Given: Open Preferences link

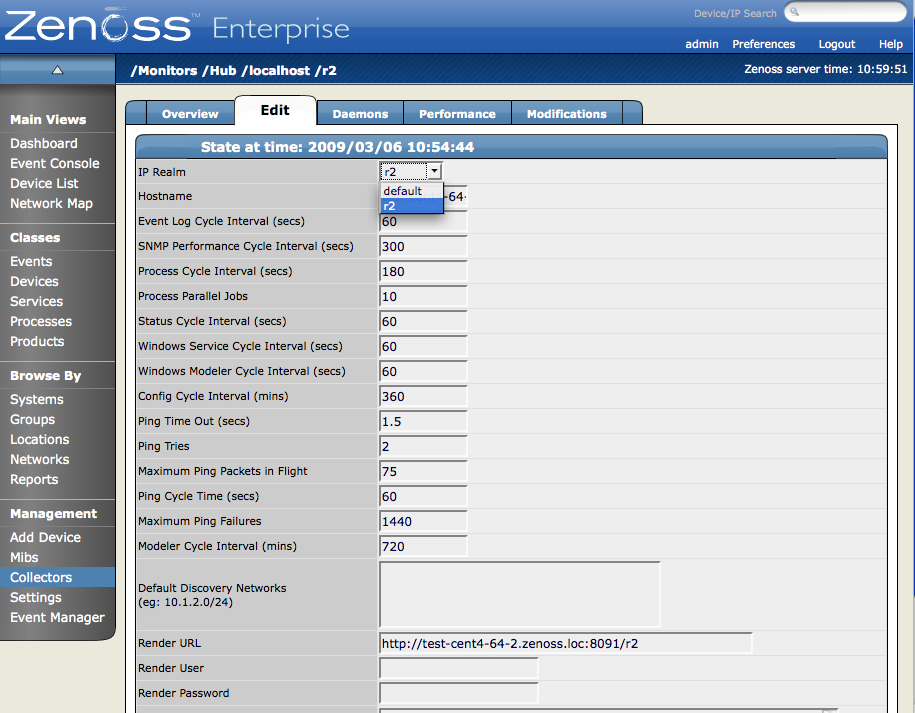Looking at the screenshot, I should (763, 44).
